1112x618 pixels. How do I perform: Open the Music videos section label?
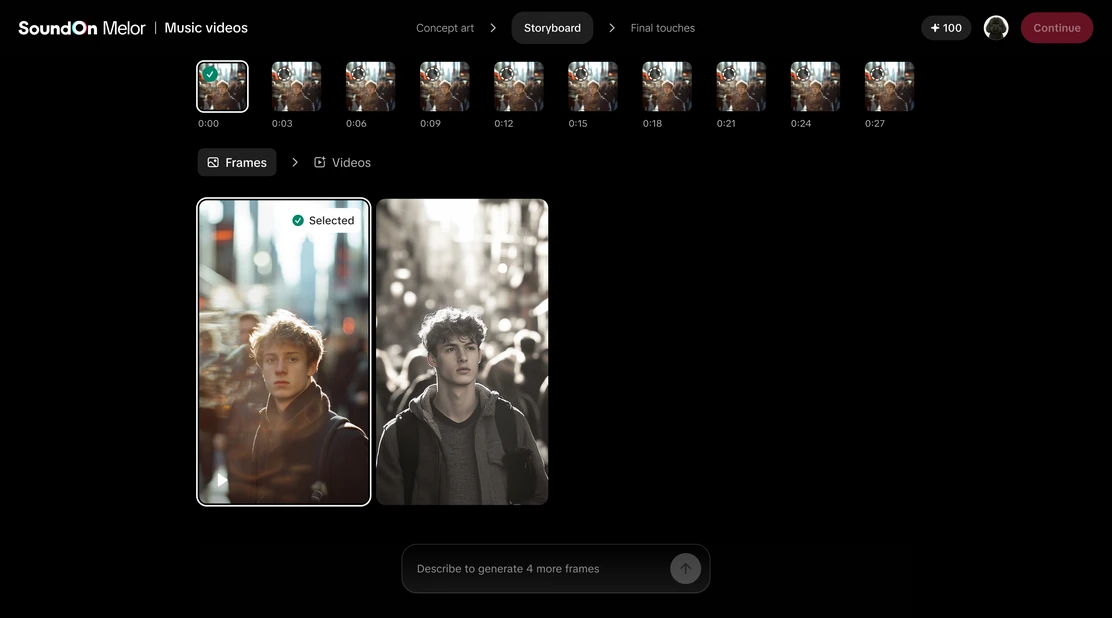(206, 28)
